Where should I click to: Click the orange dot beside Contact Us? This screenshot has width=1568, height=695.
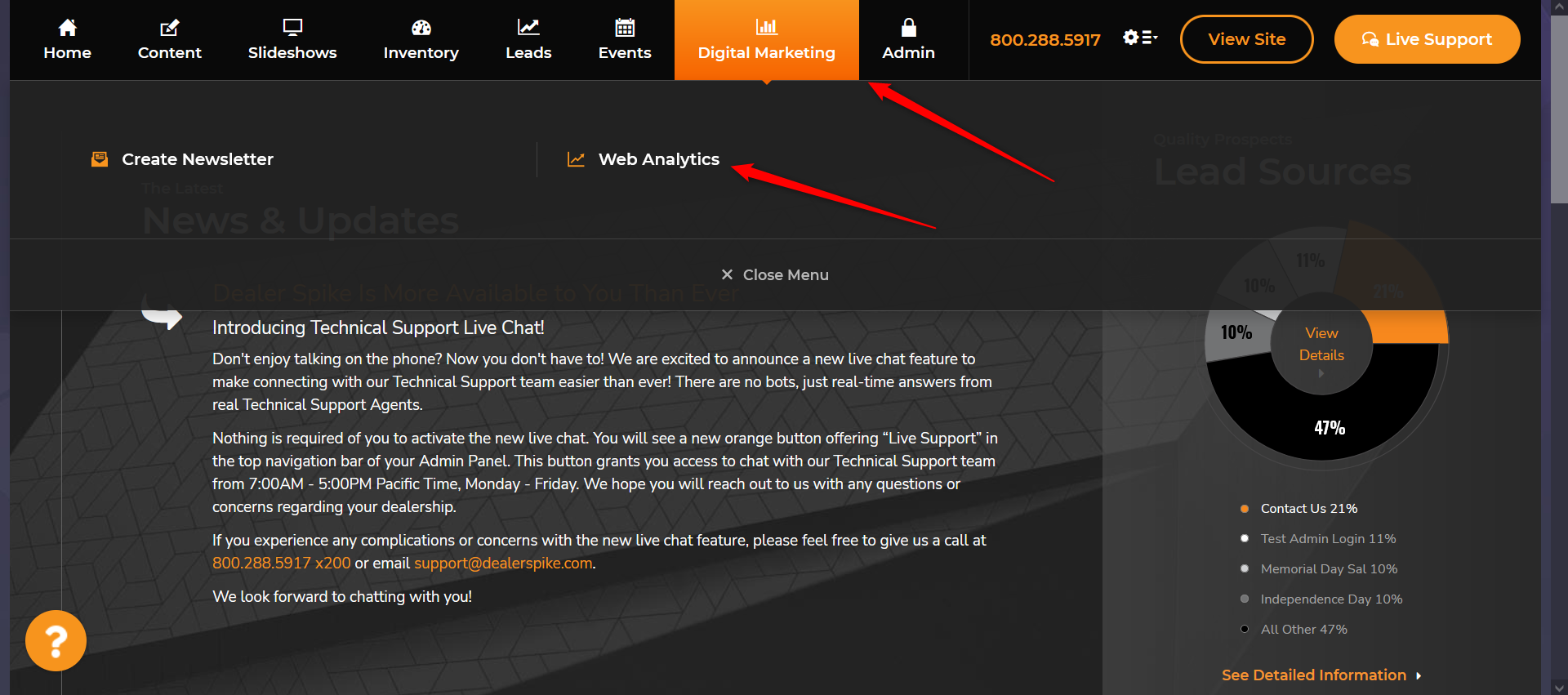pos(1245,509)
